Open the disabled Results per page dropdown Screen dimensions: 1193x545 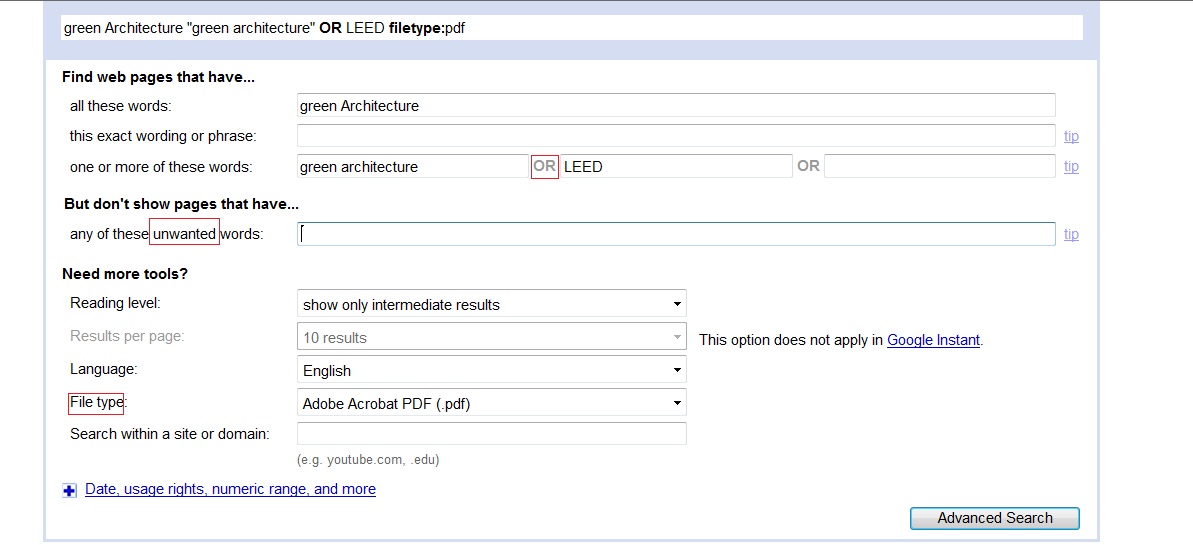(x=492, y=338)
